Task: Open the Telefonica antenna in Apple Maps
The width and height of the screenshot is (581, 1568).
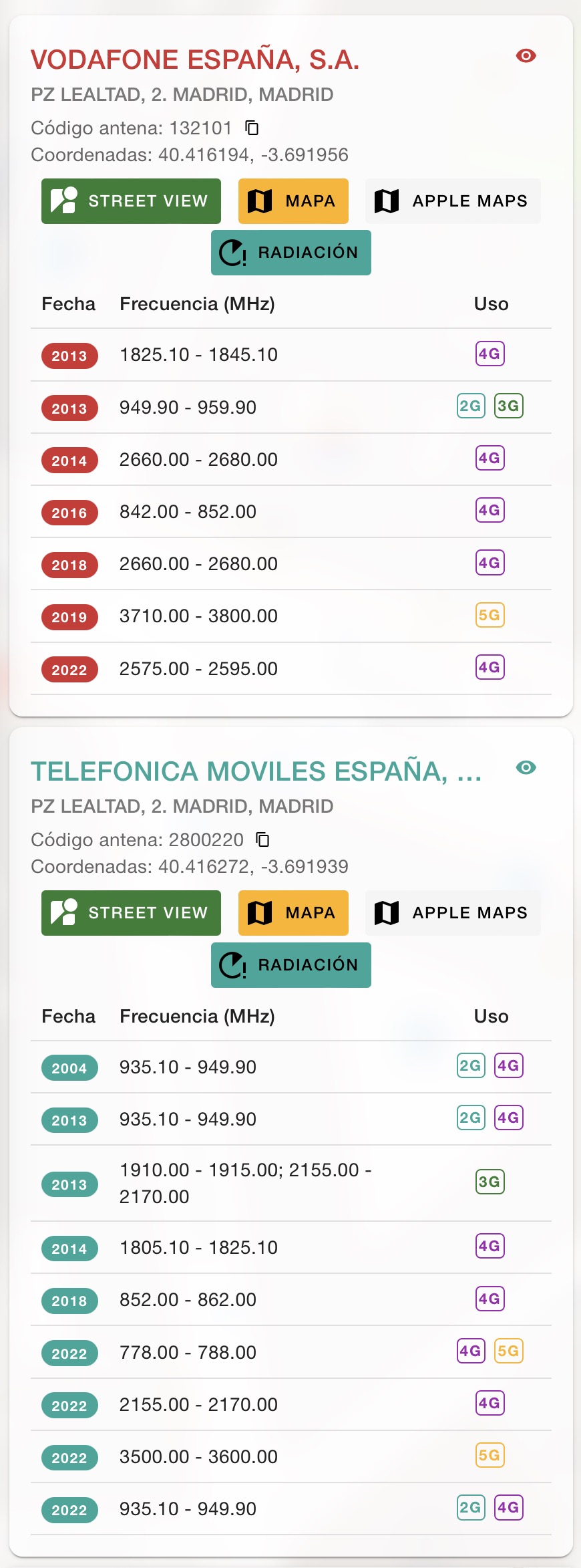Action: pyautogui.click(x=453, y=913)
